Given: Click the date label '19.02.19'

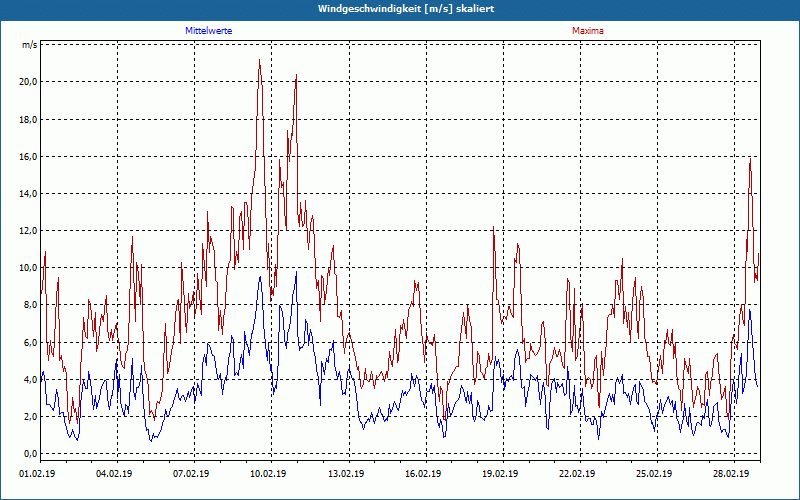Looking at the screenshot, I should [499, 473].
